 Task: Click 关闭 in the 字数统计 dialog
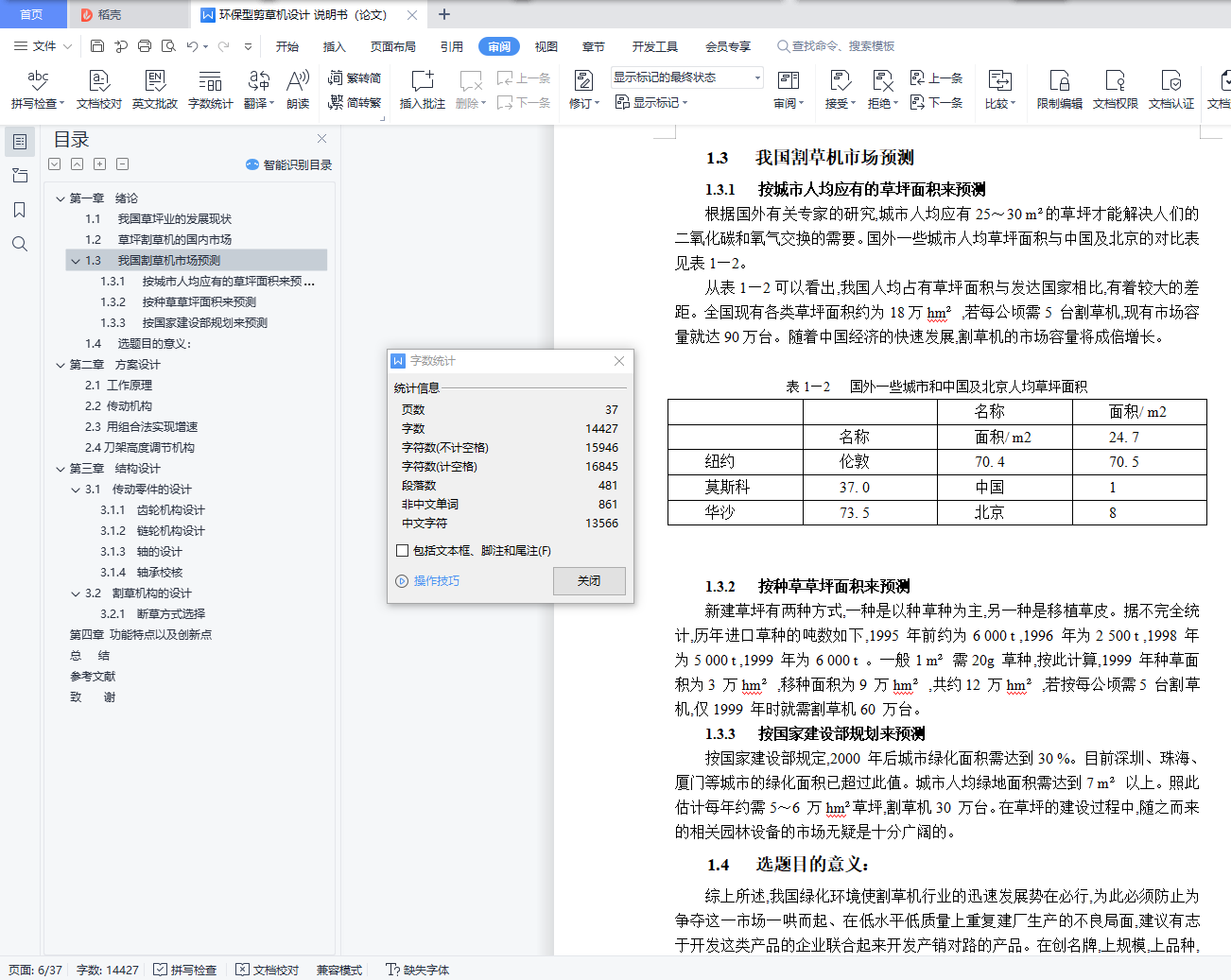pyautogui.click(x=589, y=580)
